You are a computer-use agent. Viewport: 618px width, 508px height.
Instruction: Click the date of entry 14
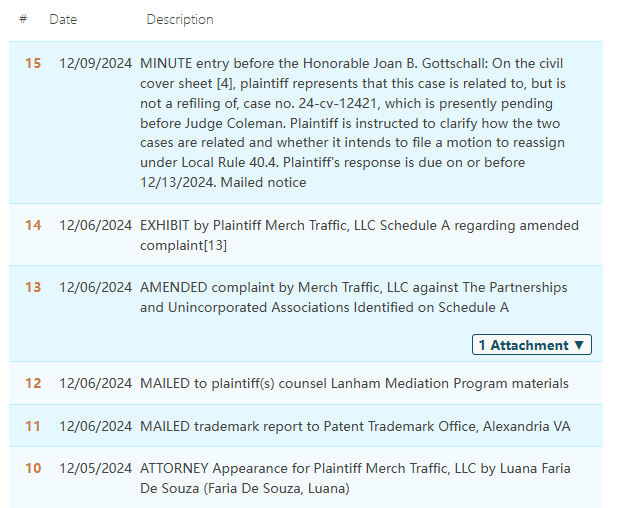(x=95, y=226)
